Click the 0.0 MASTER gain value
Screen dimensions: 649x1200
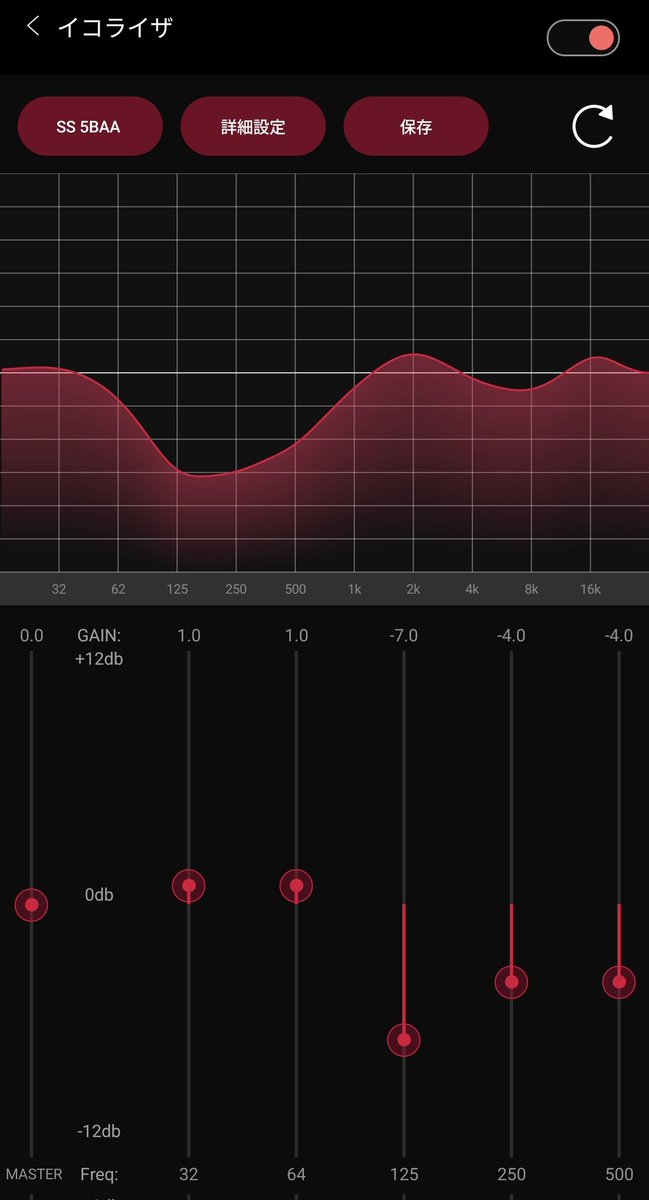32,636
